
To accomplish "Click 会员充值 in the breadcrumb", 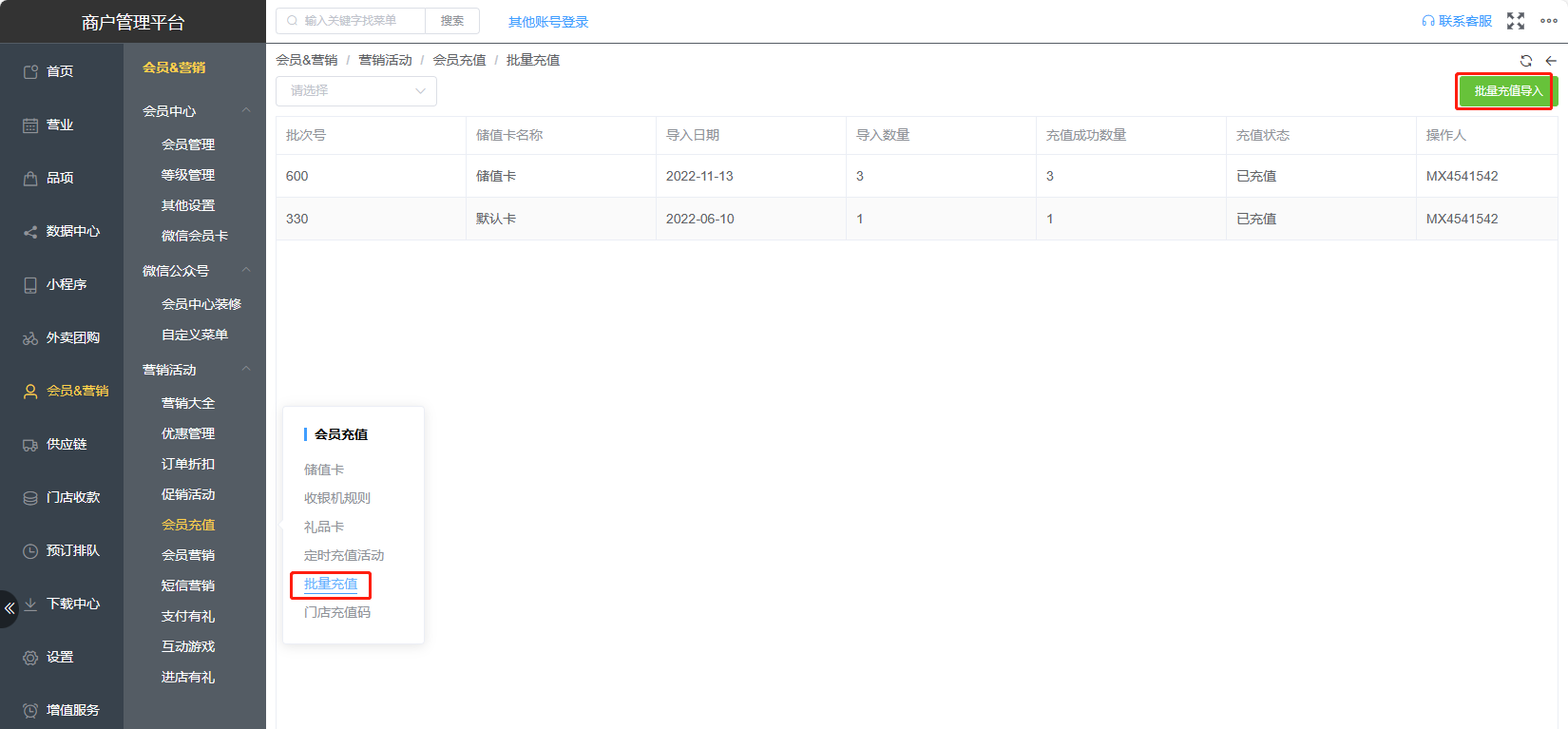I will coord(459,60).
